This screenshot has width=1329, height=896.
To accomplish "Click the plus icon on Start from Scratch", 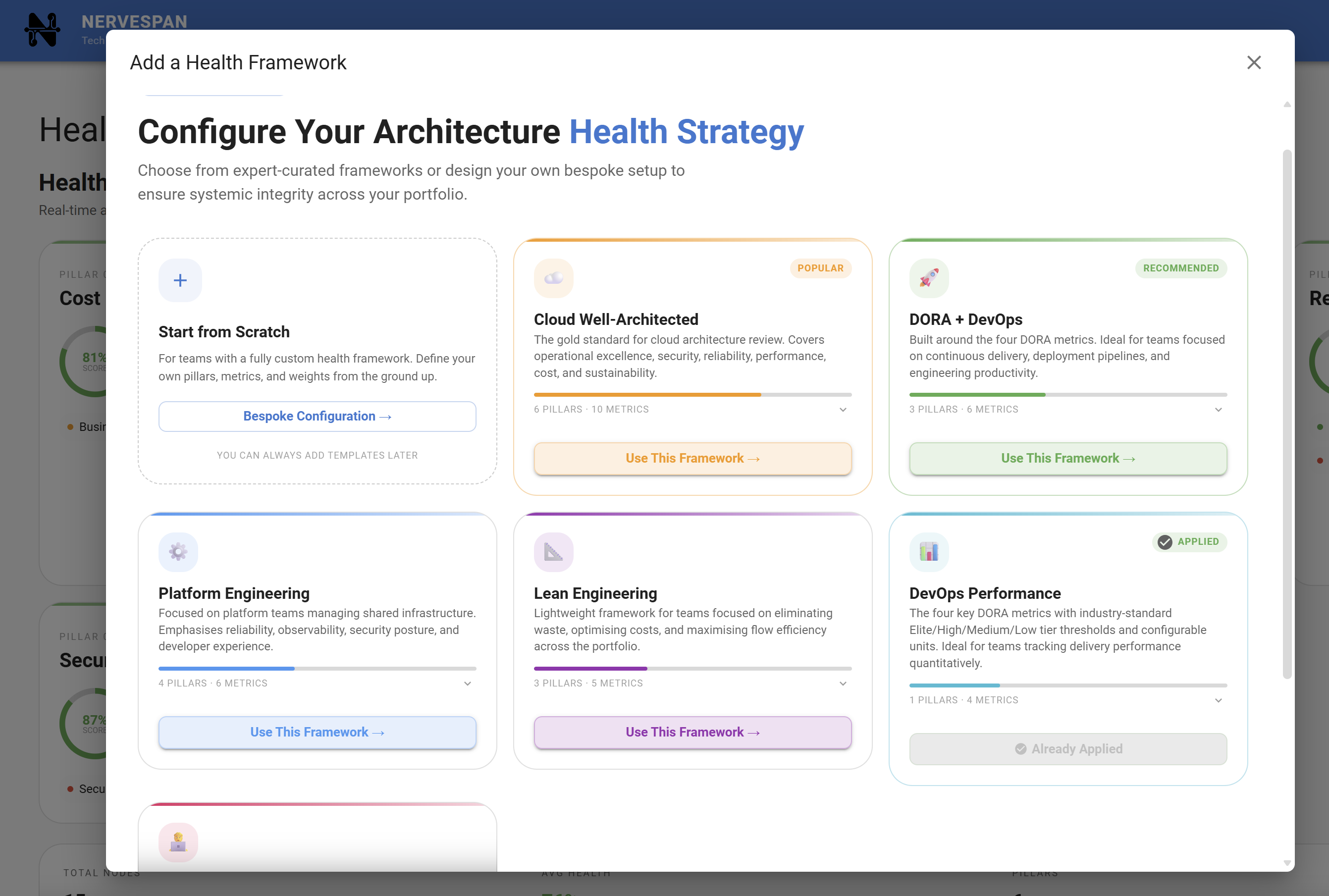I will click(180, 280).
